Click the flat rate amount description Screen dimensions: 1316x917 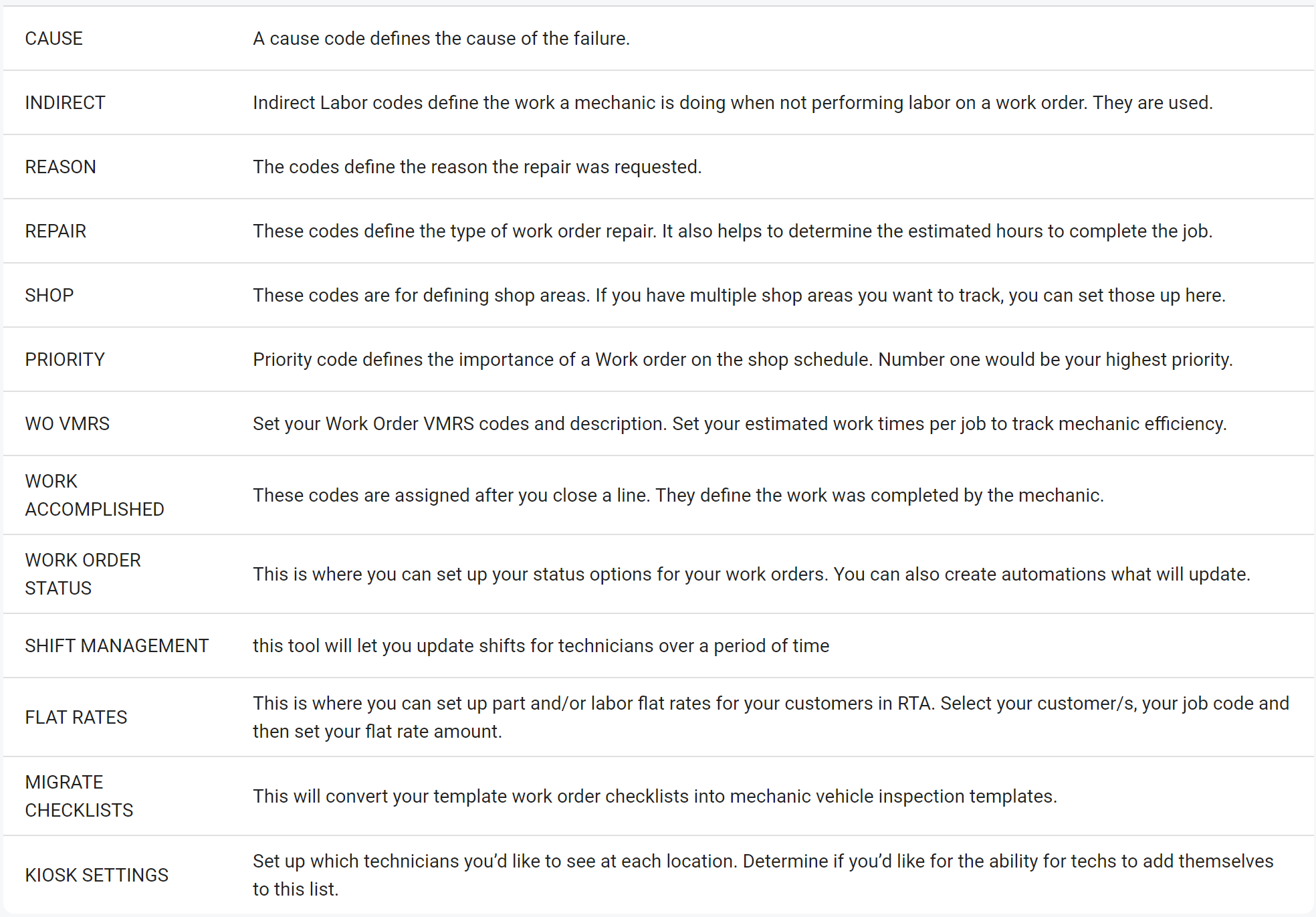(770, 718)
